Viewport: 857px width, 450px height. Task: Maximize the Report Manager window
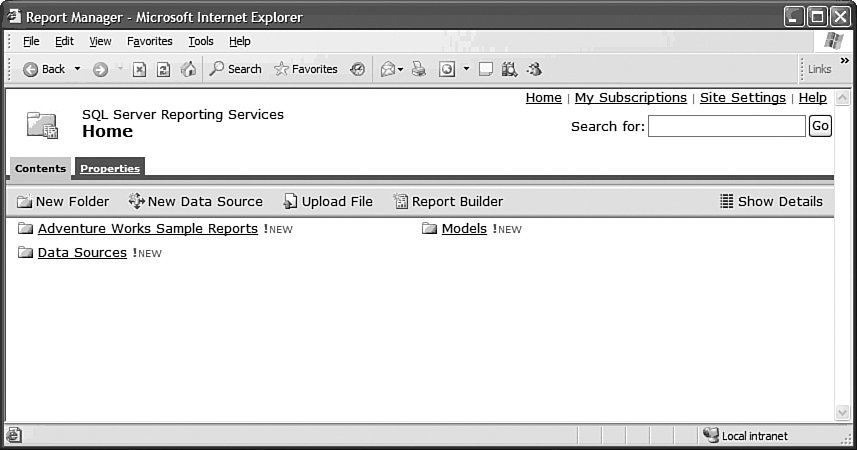[x=817, y=17]
